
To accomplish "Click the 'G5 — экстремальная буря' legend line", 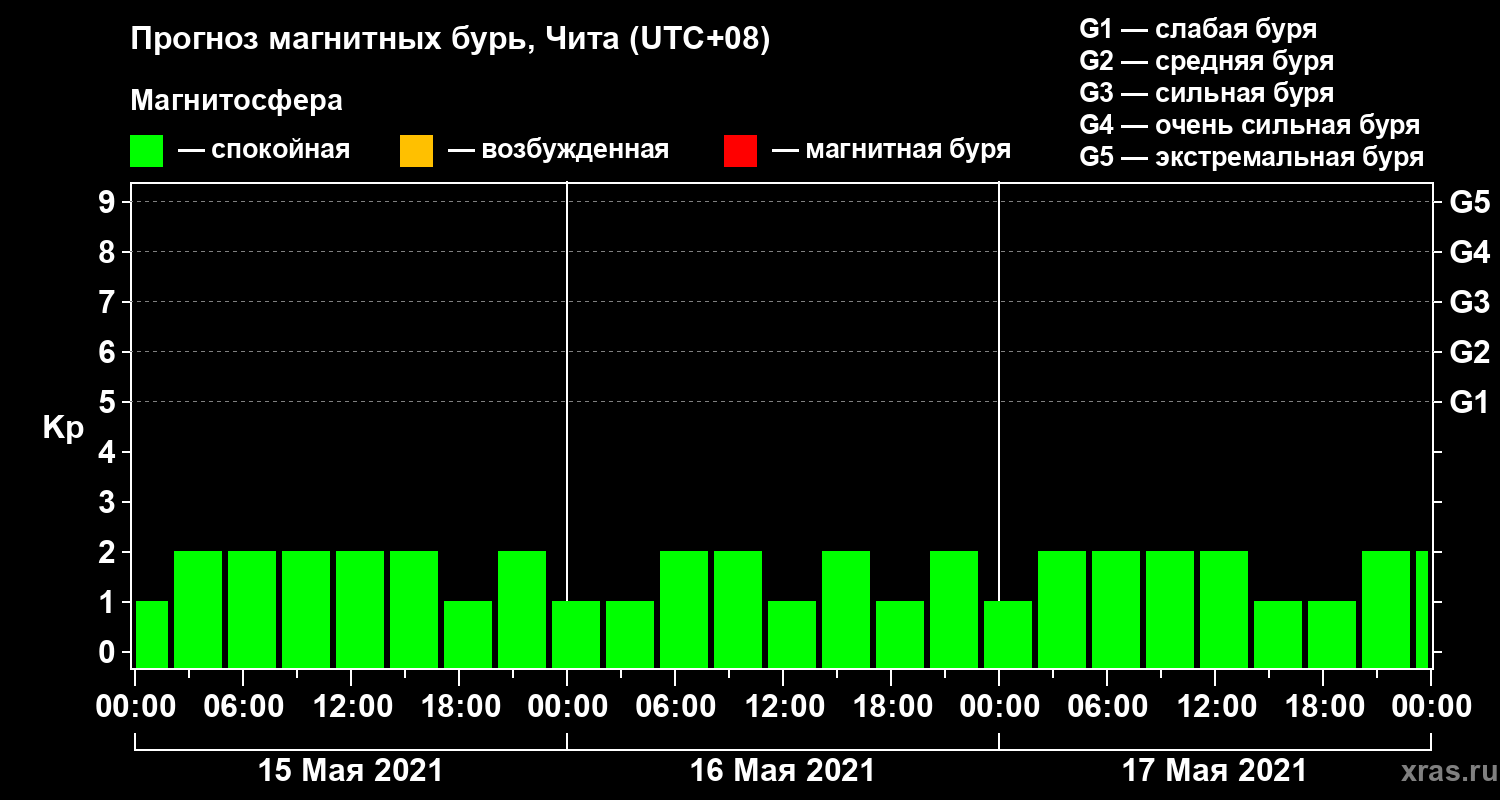I will tap(1252, 157).
